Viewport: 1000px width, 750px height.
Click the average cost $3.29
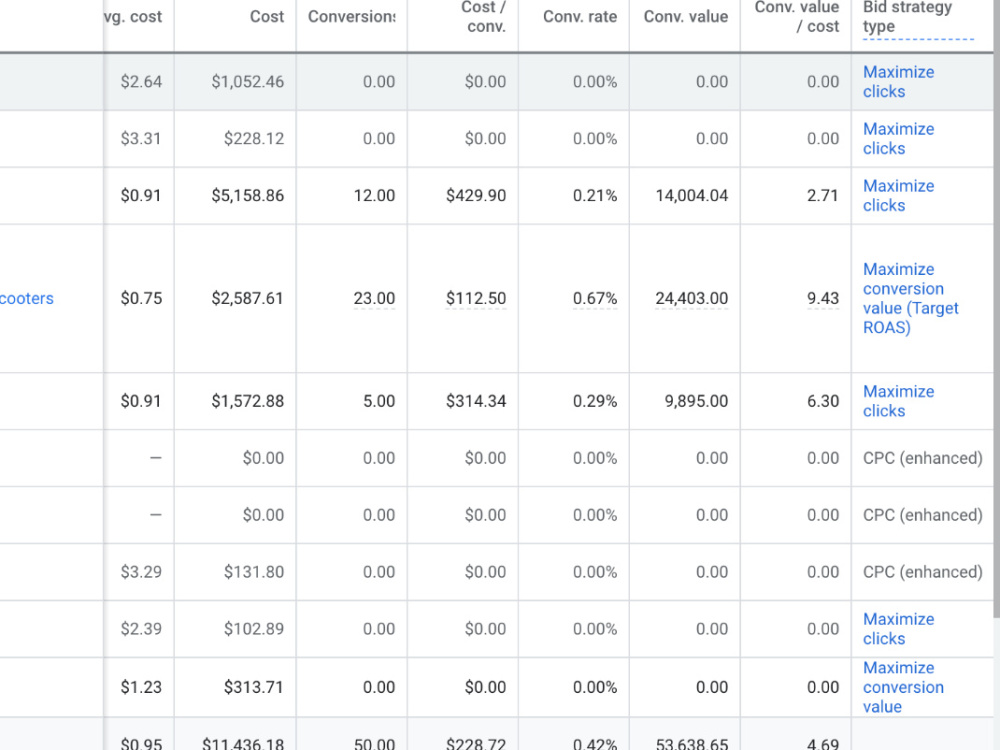pos(141,572)
